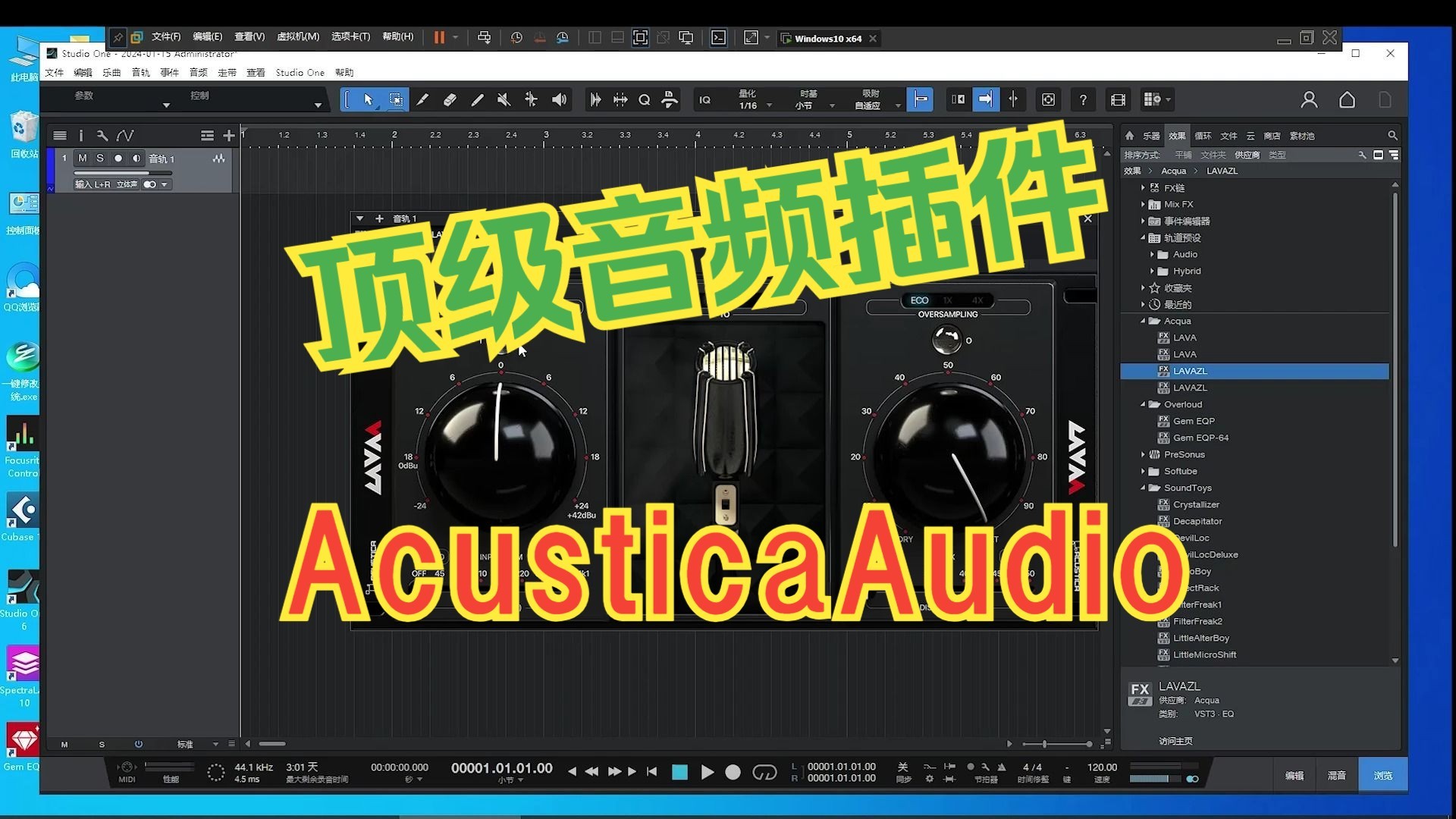Open 虚拟机(M) menu in VMware
The width and height of the screenshot is (1456, 819).
(298, 37)
